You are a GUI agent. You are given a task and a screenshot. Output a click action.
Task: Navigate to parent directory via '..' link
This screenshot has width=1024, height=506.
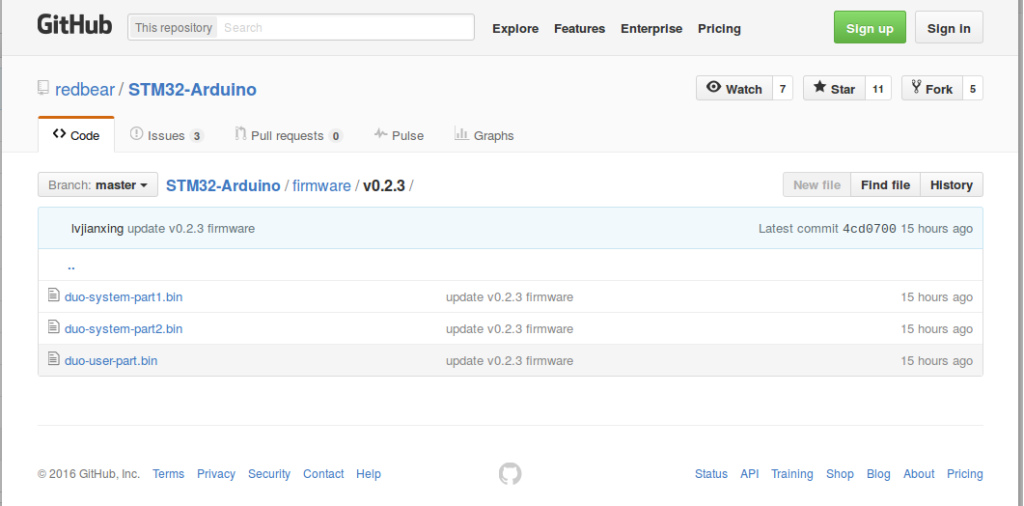tap(71, 266)
